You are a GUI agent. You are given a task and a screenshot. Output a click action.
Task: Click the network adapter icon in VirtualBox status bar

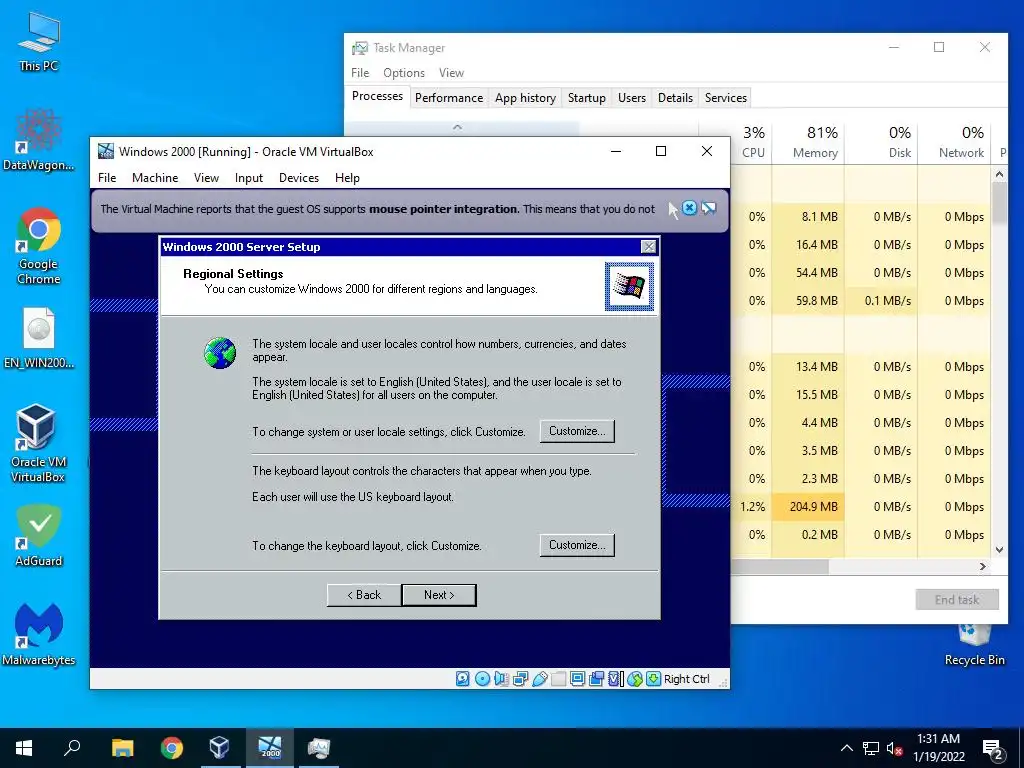[x=520, y=679]
